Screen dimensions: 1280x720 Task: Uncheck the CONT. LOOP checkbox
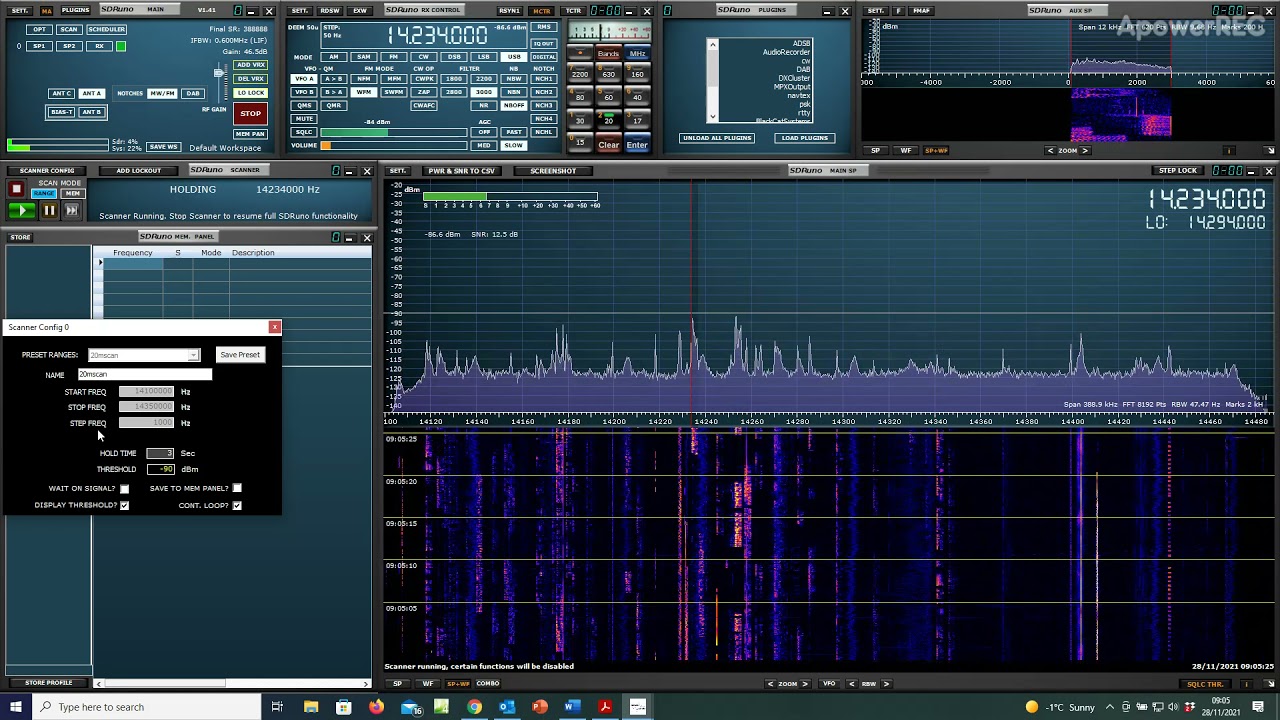click(237, 505)
